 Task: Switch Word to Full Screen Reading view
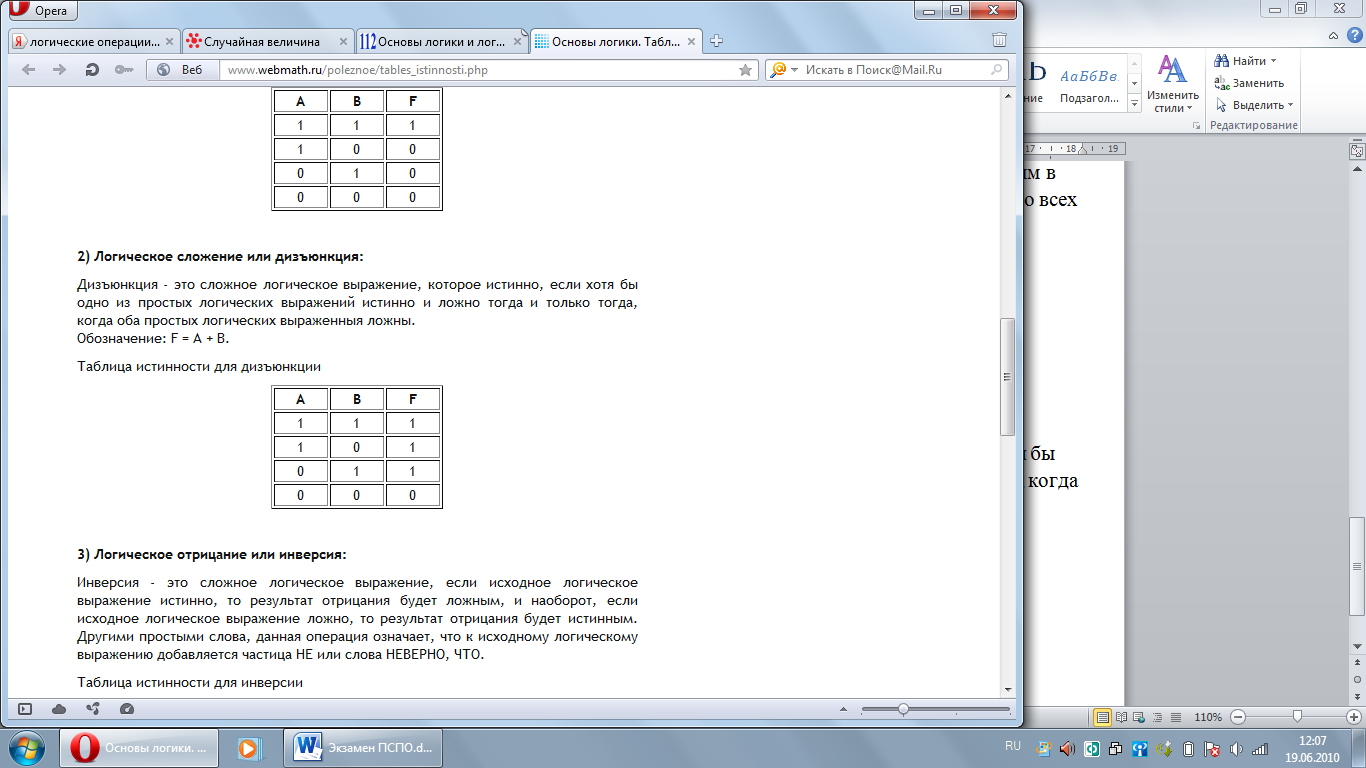click(1122, 717)
